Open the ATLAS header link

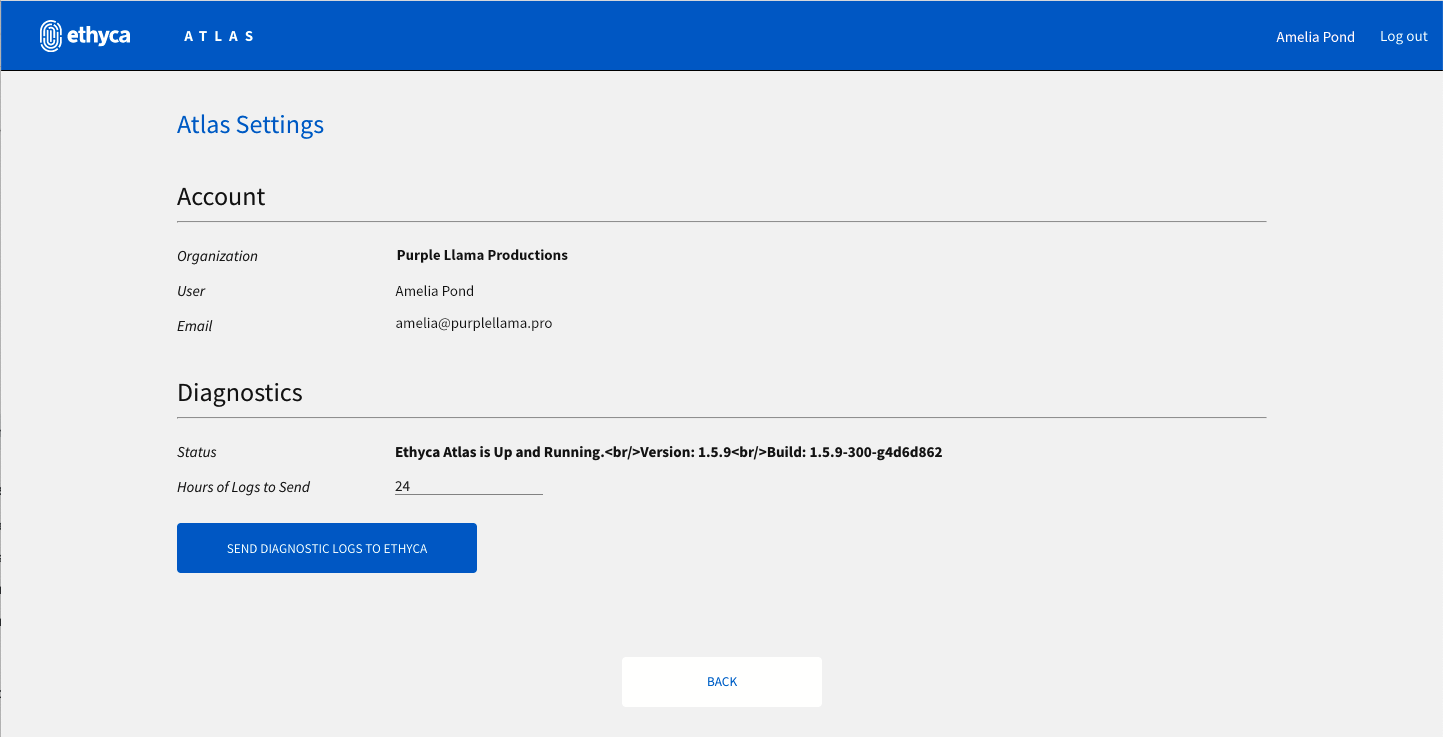click(x=219, y=36)
